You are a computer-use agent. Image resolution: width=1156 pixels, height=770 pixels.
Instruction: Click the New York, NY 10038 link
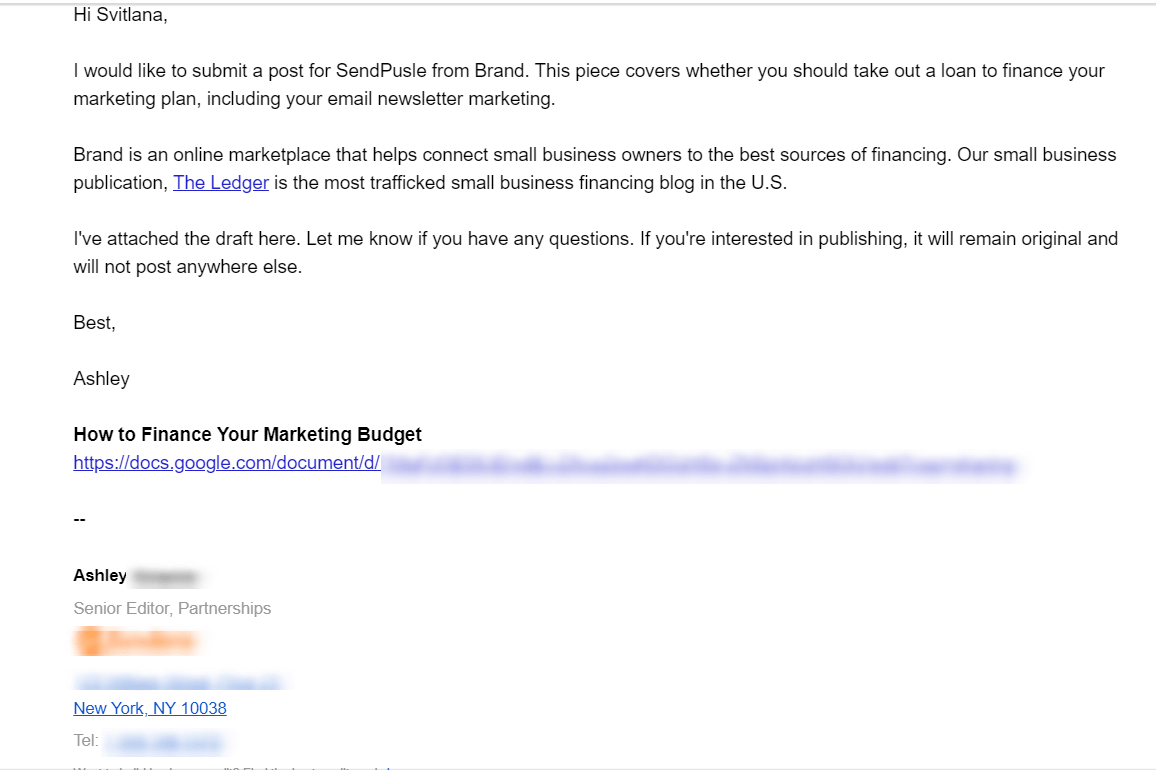point(150,709)
